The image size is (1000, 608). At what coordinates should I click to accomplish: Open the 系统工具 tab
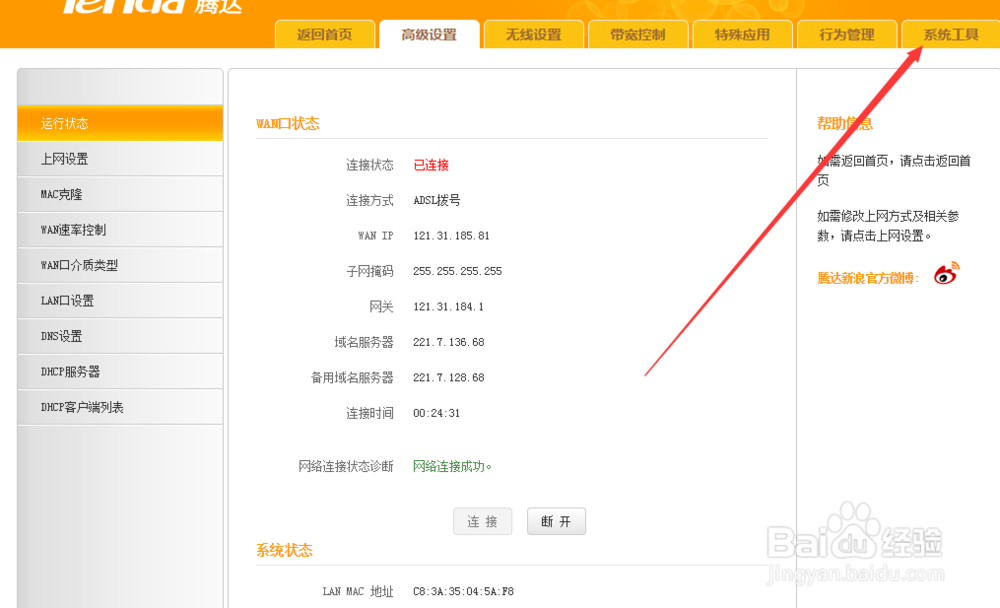950,33
